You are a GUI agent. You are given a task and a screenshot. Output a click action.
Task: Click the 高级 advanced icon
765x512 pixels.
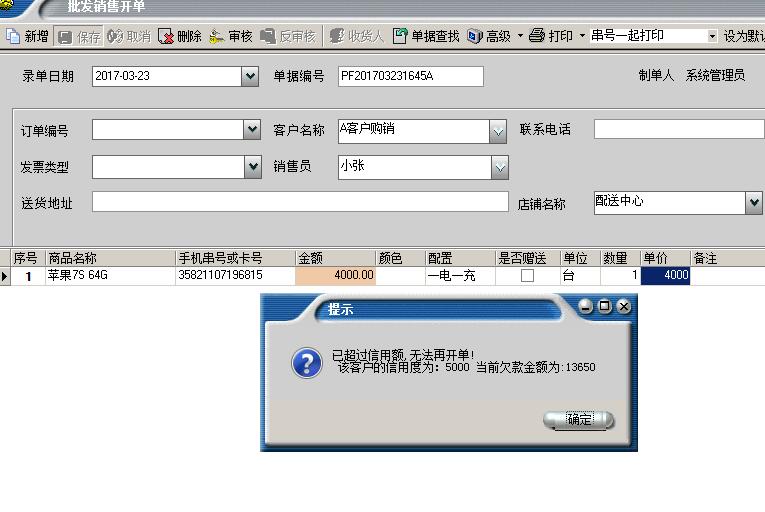(x=474, y=36)
